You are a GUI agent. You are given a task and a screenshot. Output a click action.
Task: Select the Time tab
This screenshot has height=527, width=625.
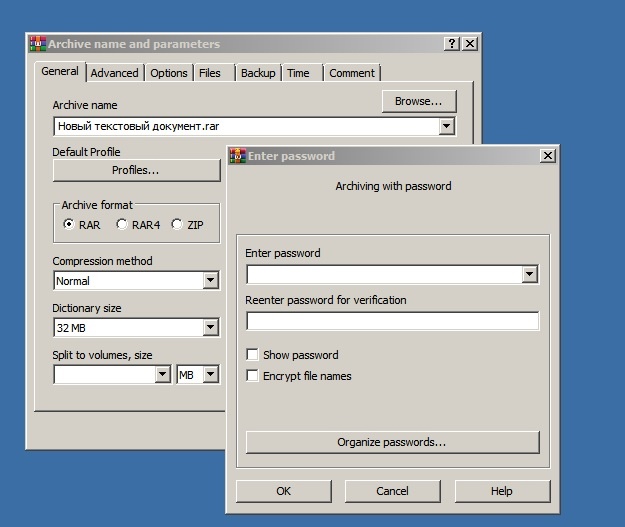pos(303,73)
